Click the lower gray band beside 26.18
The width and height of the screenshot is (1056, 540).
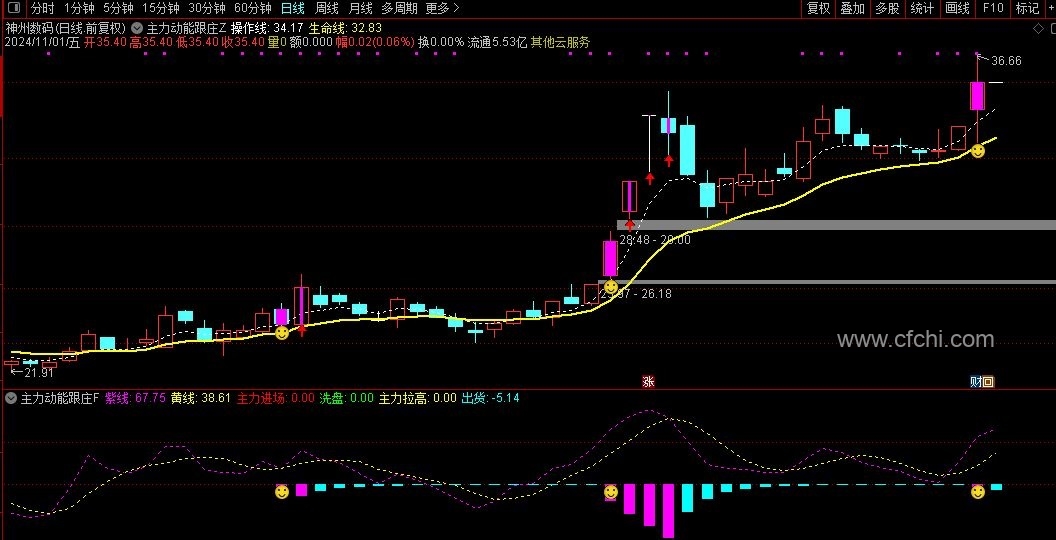(827, 281)
